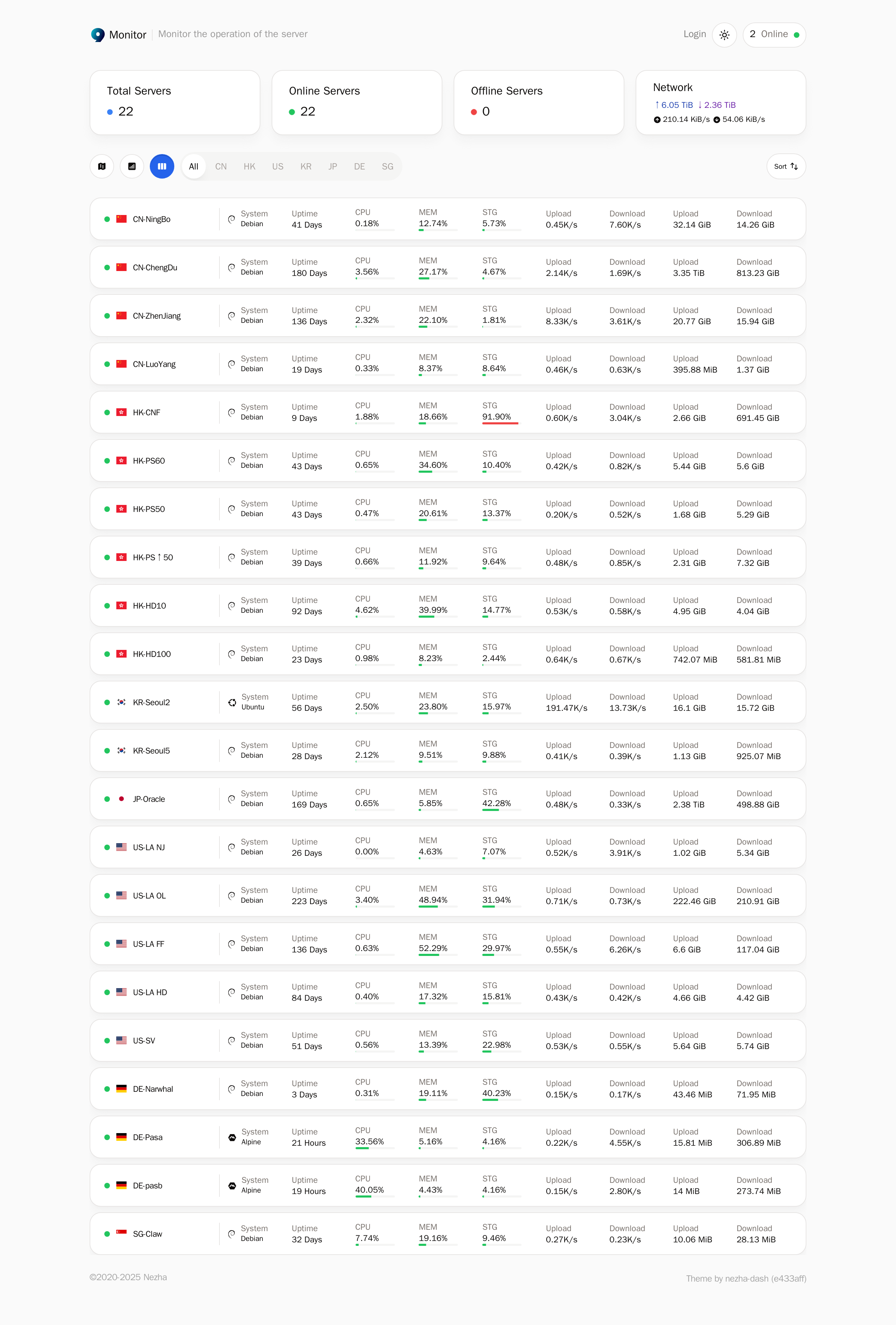Toggle the light/dark theme sun button
Screen dimensions: 896x1325
click(x=724, y=35)
